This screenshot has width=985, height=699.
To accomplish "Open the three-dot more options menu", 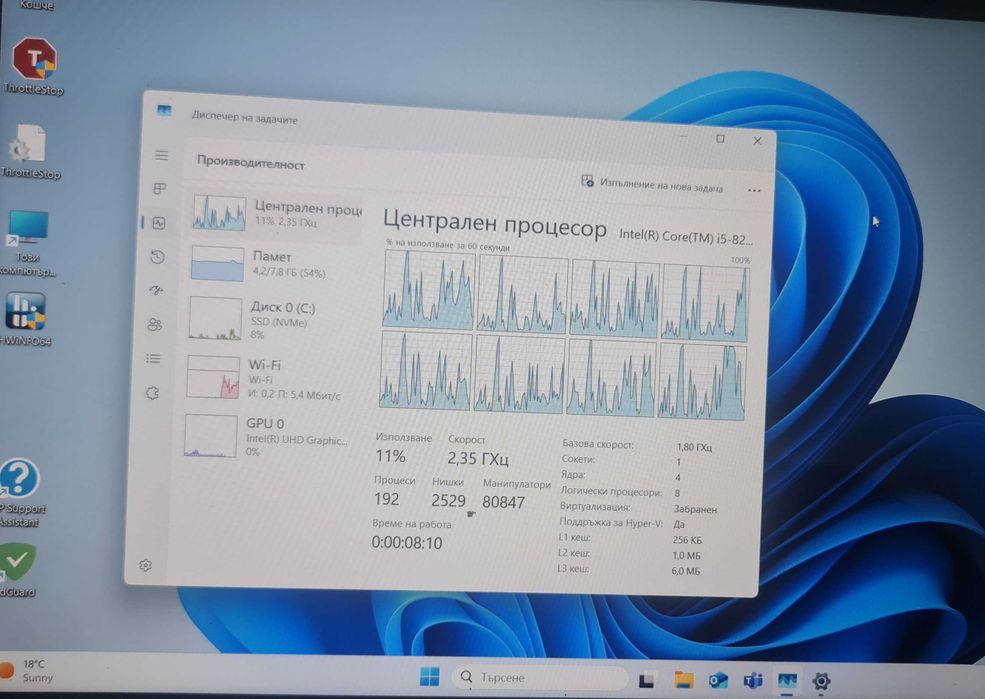I will point(754,190).
